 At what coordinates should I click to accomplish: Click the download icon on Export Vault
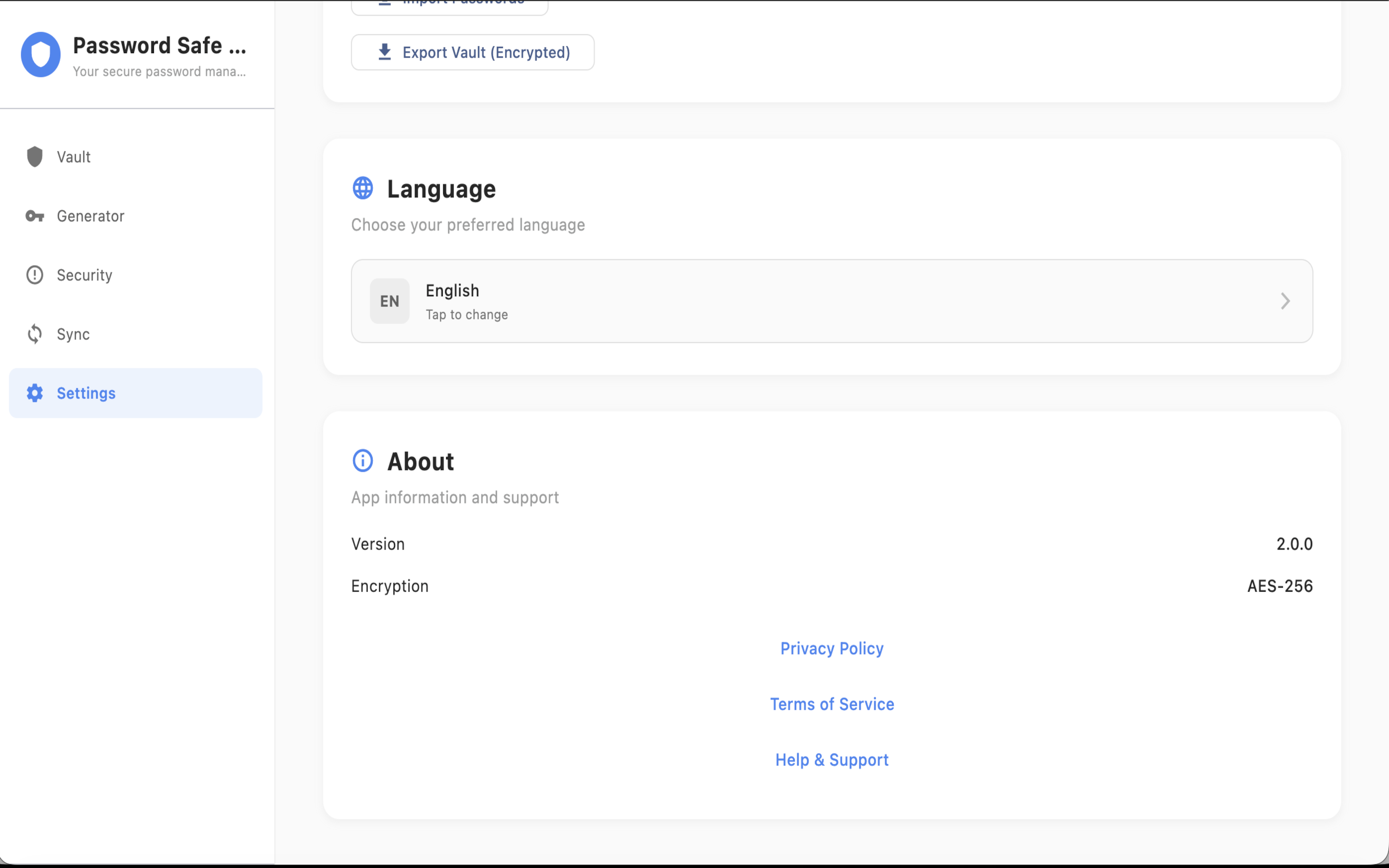pyautogui.click(x=384, y=52)
